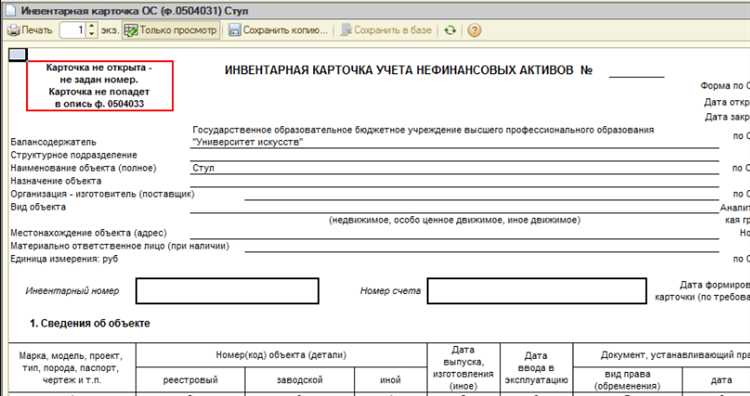Click Единица измерения: руб text
The image size is (750, 396).
tap(64, 259)
